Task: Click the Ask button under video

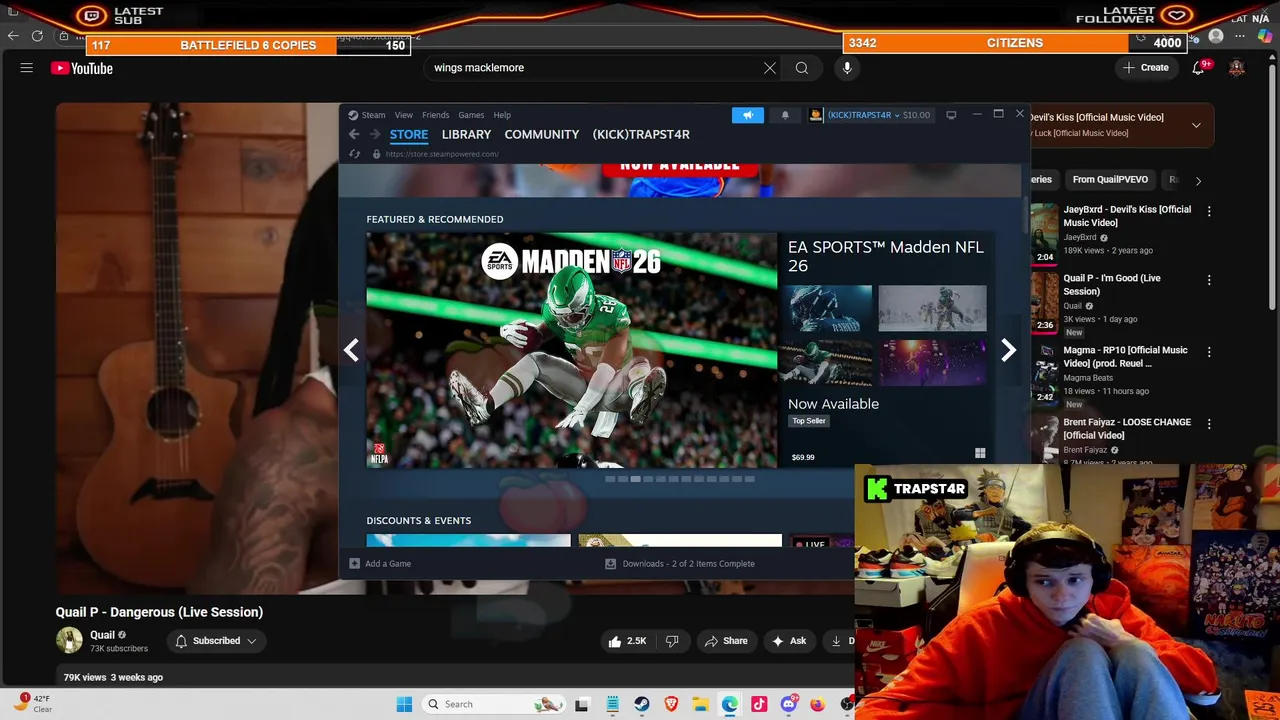Action: click(789, 641)
